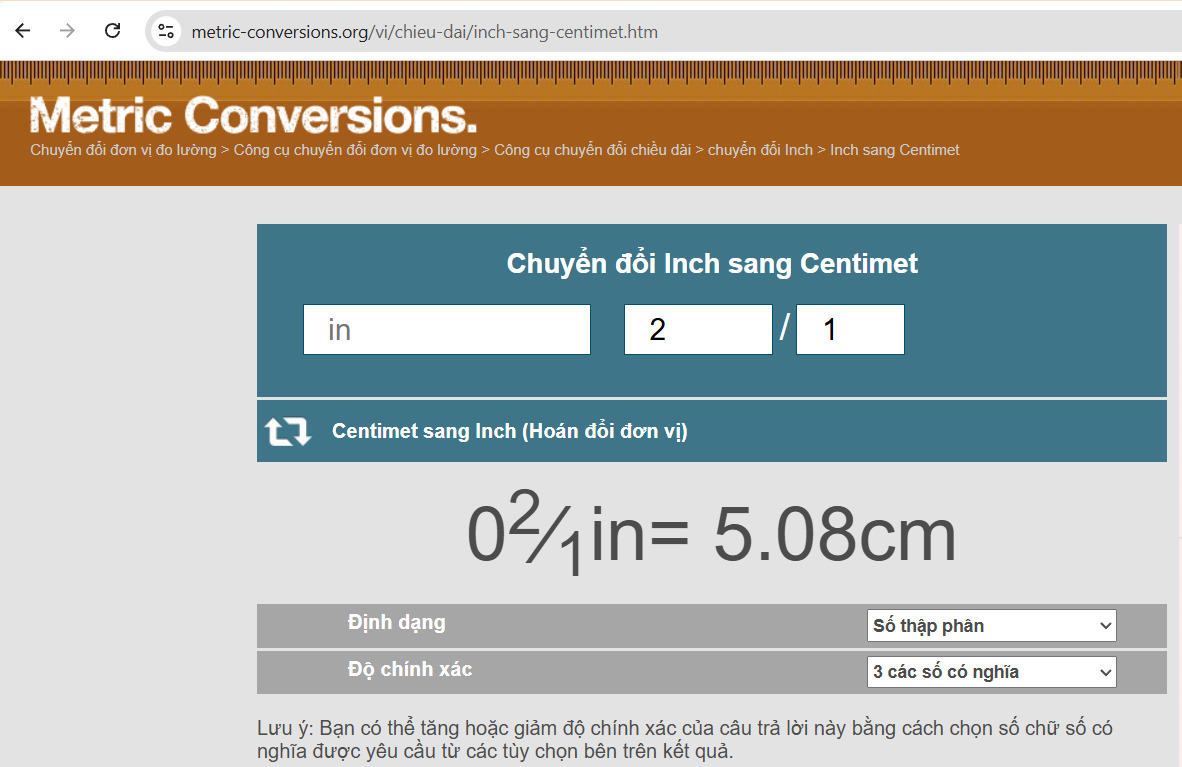Focus the browser address bar URL

click(424, 32)
